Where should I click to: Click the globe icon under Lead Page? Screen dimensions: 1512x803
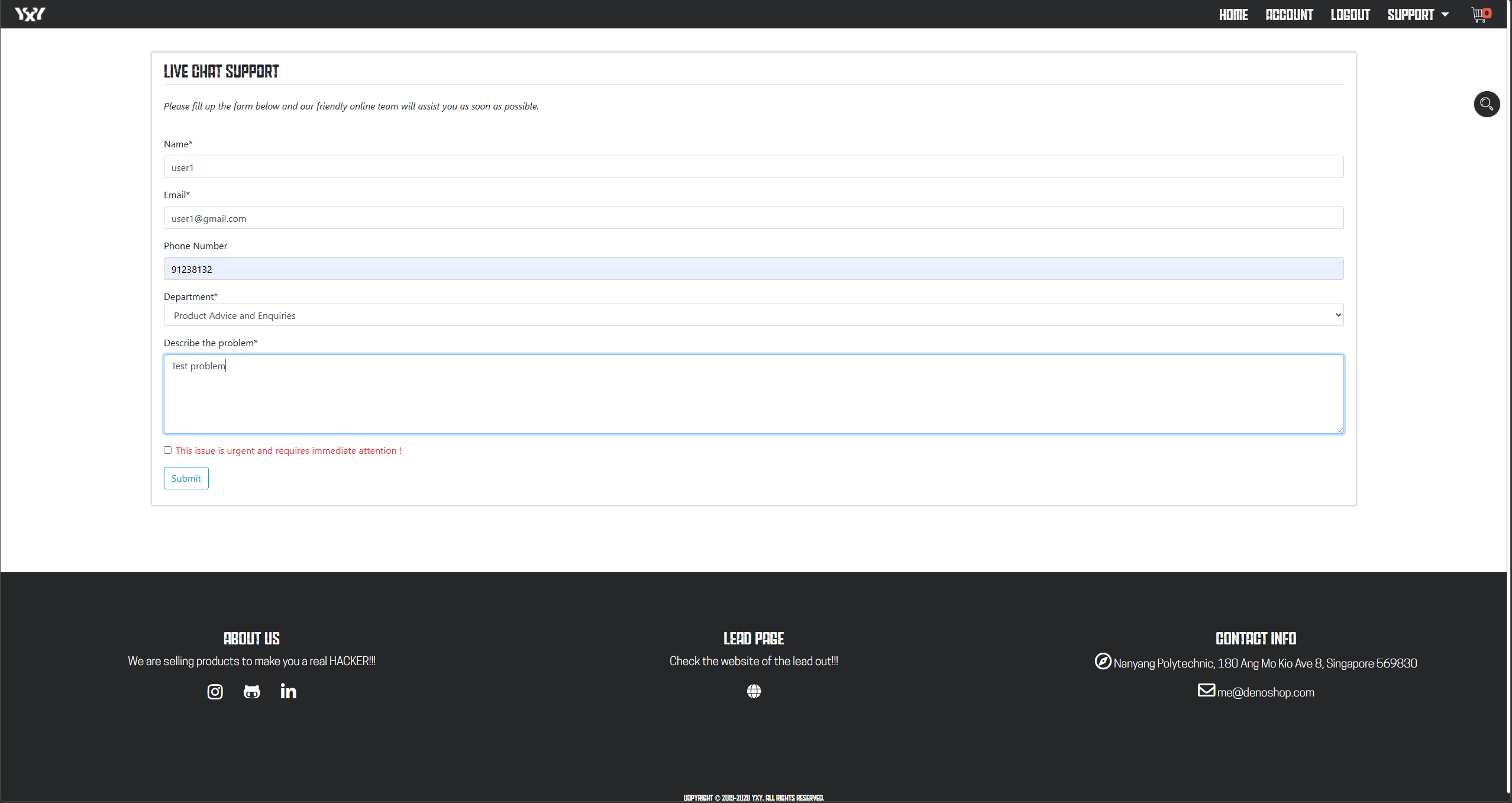pos(753,691)
